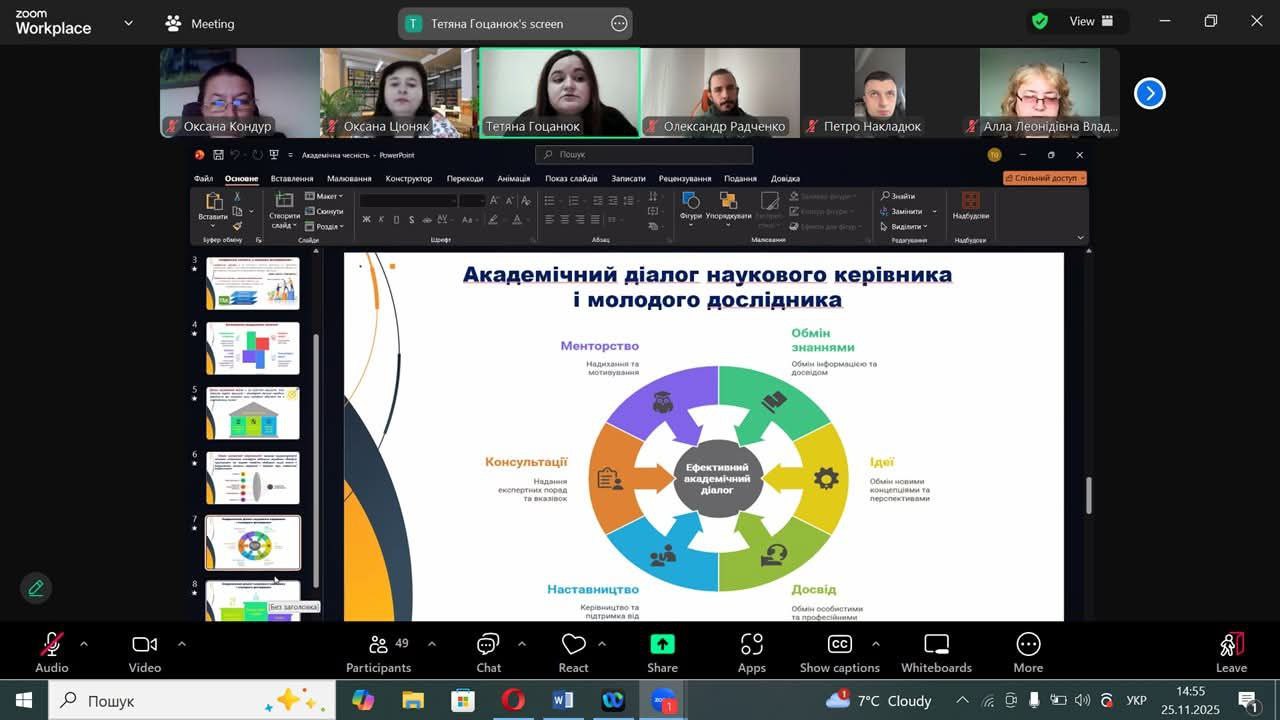Switch to the Meeting tab

pos(201,23)
